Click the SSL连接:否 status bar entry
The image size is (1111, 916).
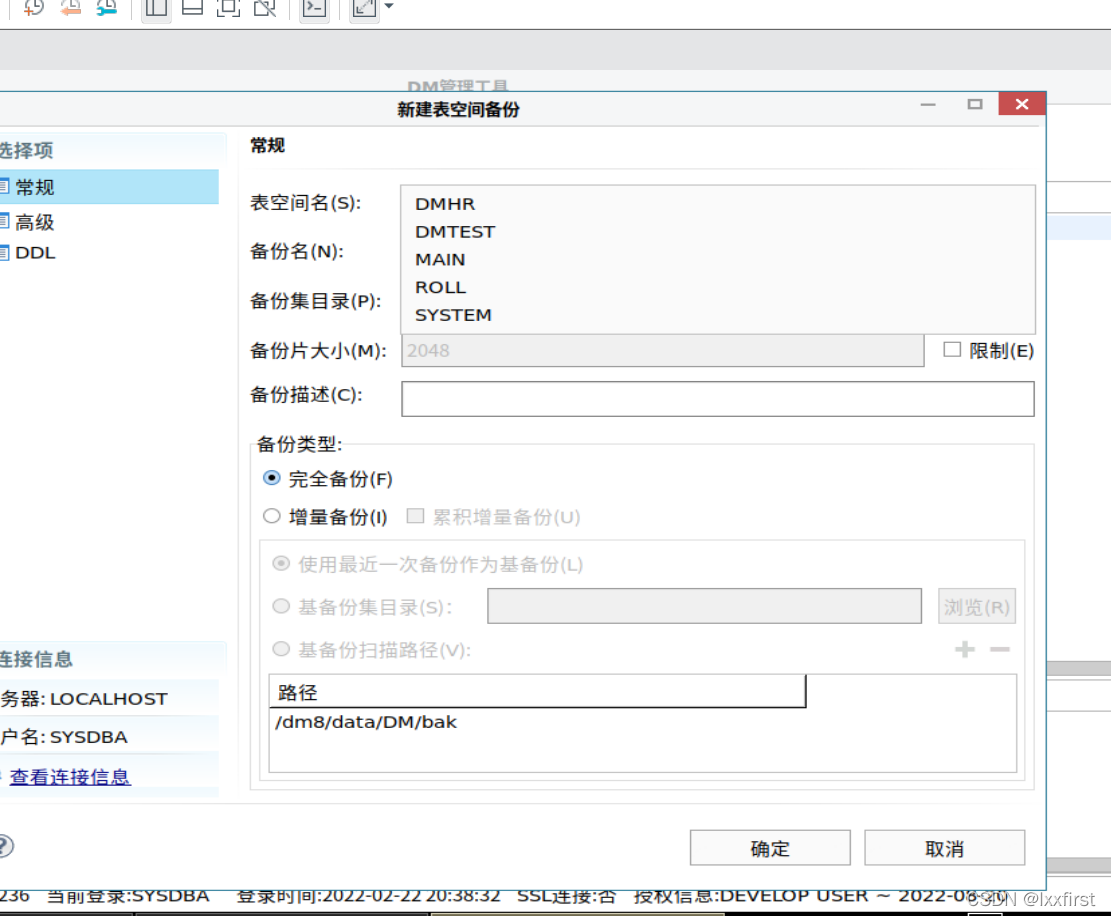566,896
